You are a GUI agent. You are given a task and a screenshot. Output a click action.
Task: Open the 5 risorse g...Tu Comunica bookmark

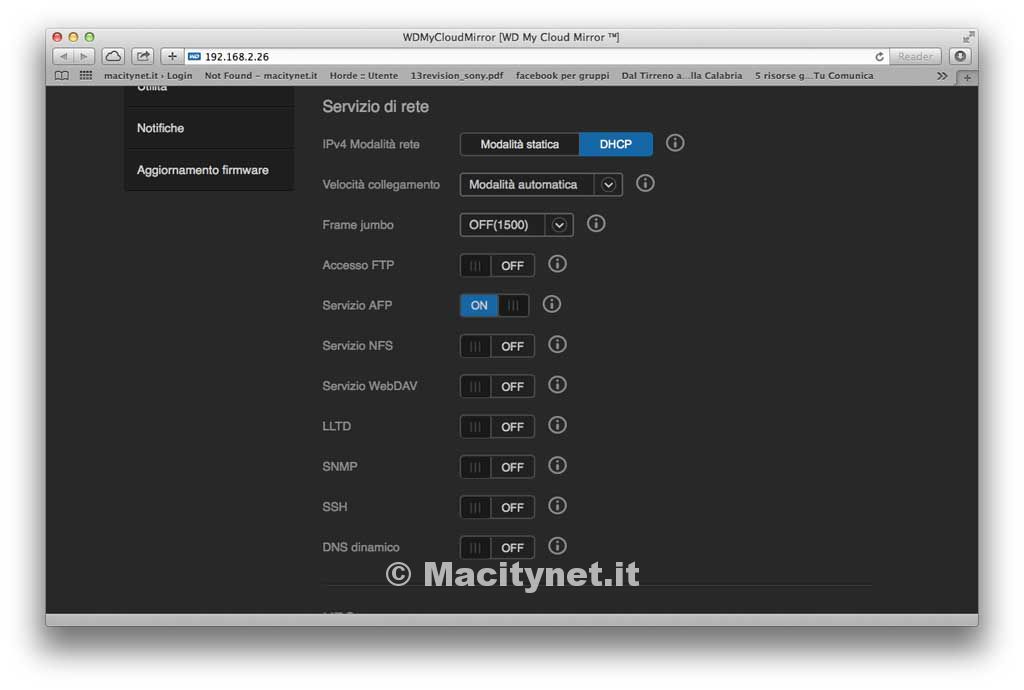(x=814, y=76)
